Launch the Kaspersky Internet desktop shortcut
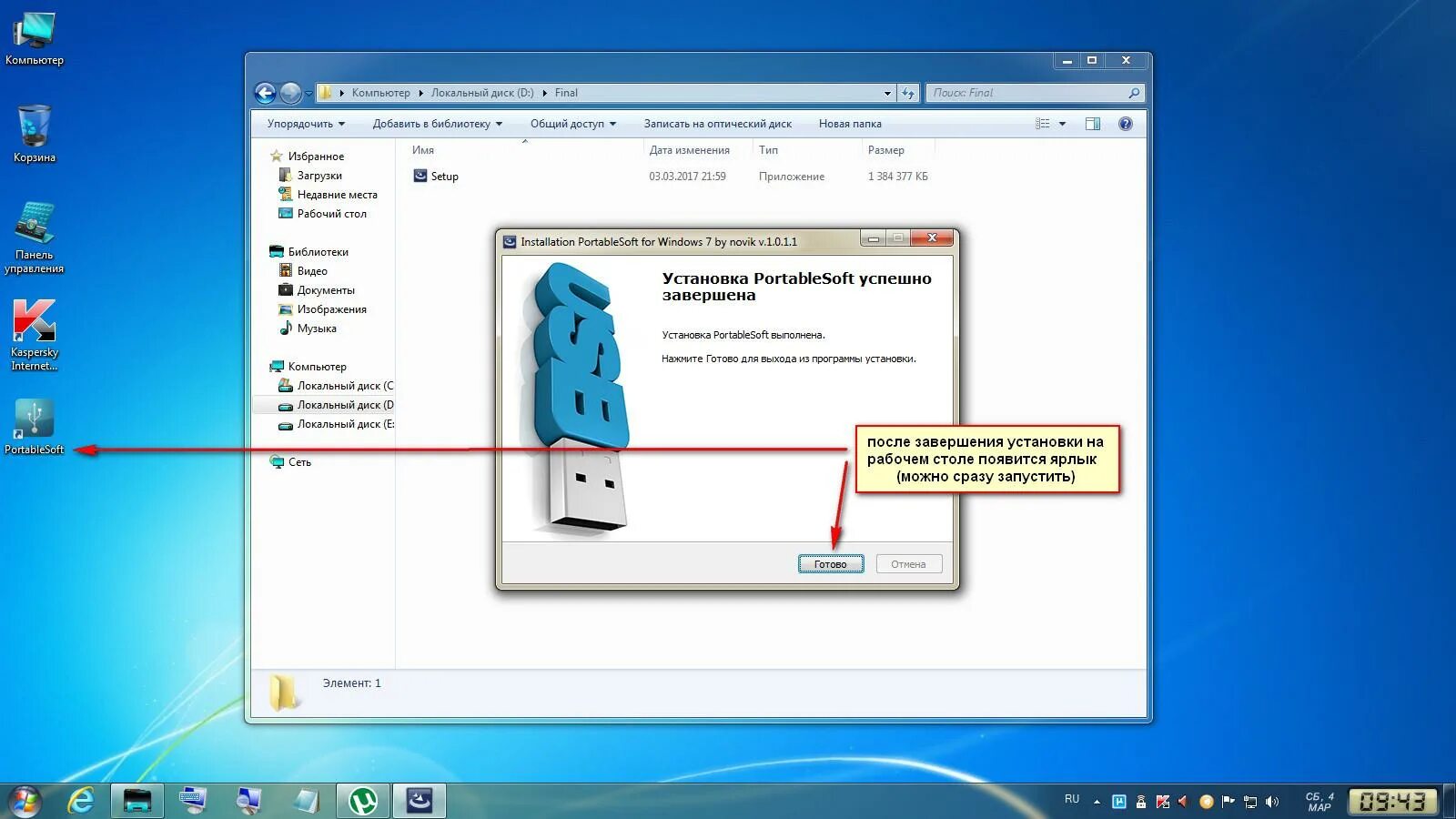Viewport: 1456px width, 819px height. point(35,334)
